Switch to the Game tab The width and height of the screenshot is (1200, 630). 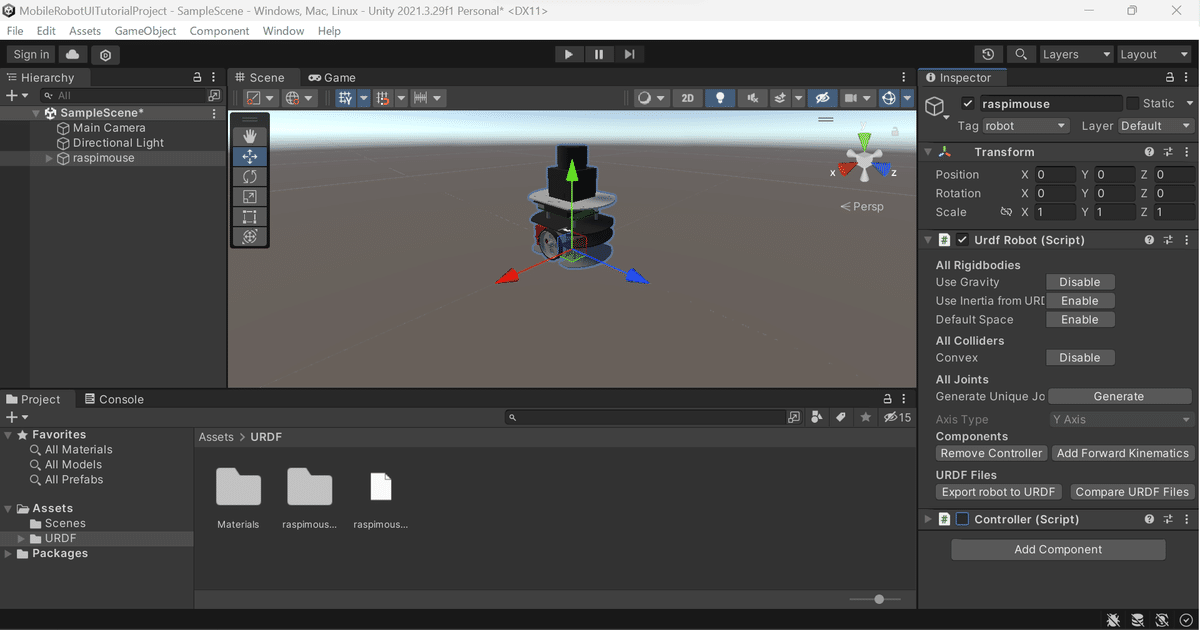click(x=332, y=77)
